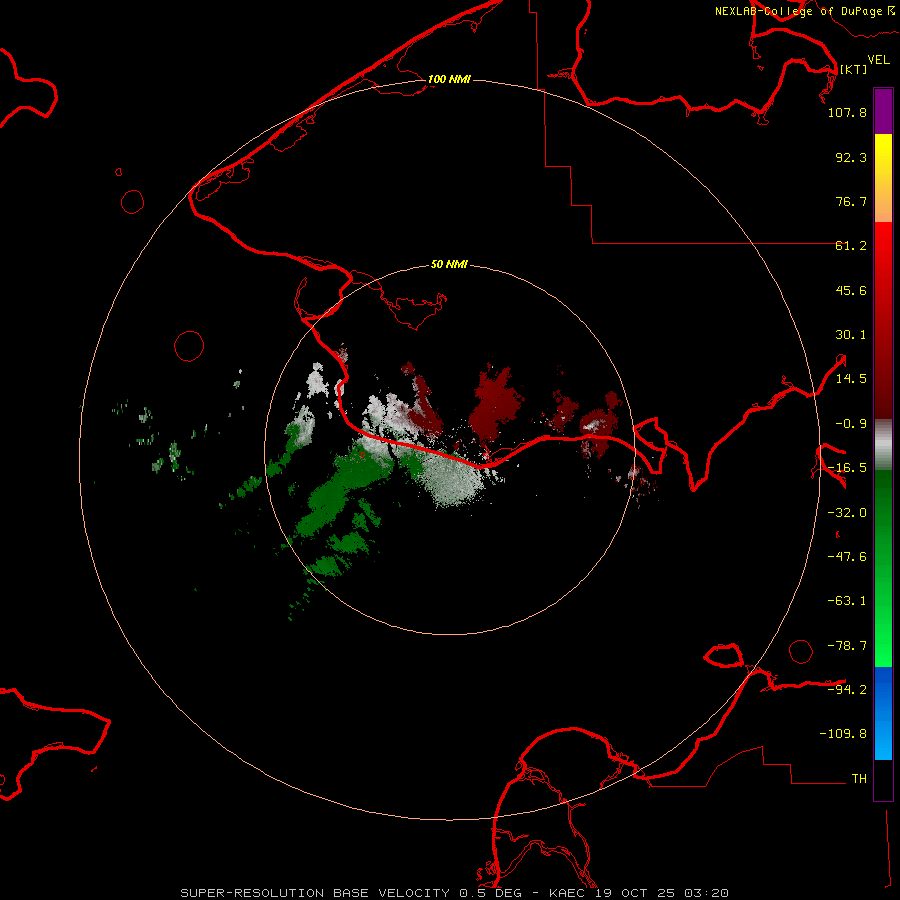Image resolution: width=900 pixels, height=900 pixels.
Task: Click the 45.6 velocity scale value
Action: 851,290
